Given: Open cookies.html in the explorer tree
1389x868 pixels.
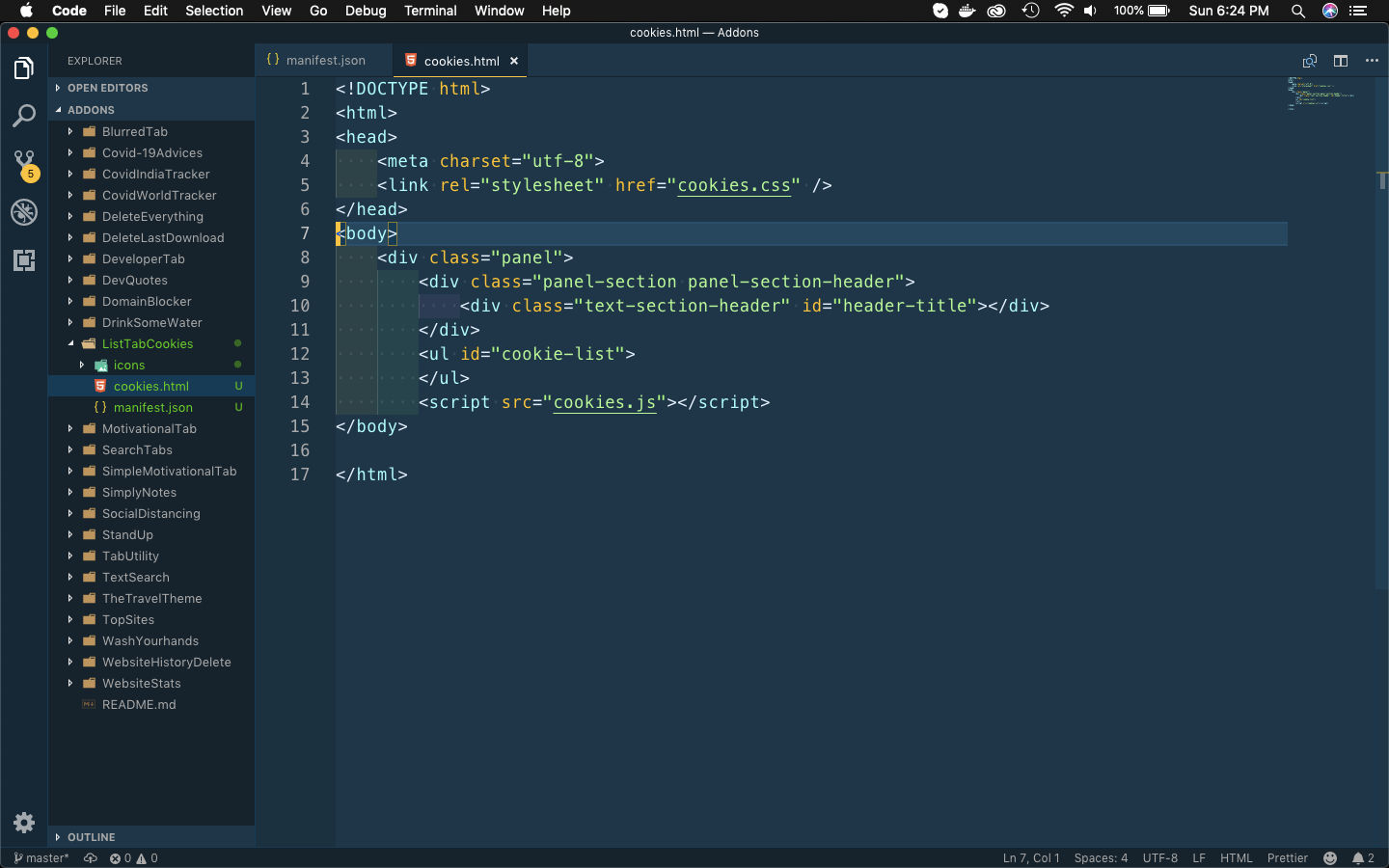Looking at the screenshot, I should coord(151,386).
